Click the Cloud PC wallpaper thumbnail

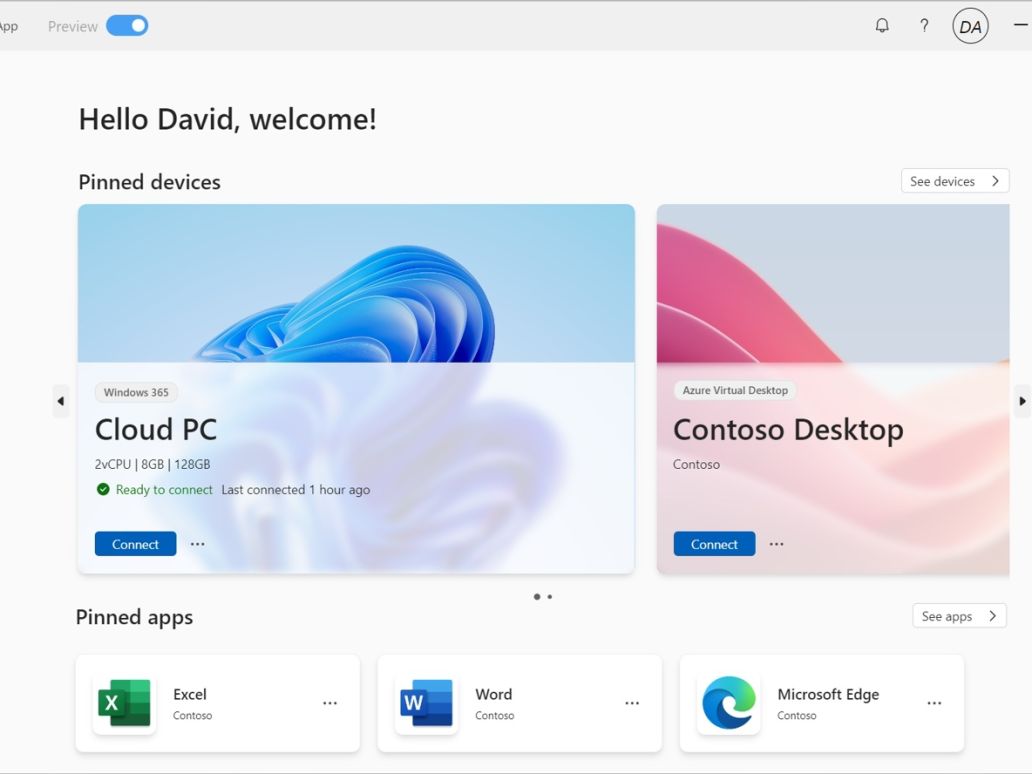click(x=356, y=283)
